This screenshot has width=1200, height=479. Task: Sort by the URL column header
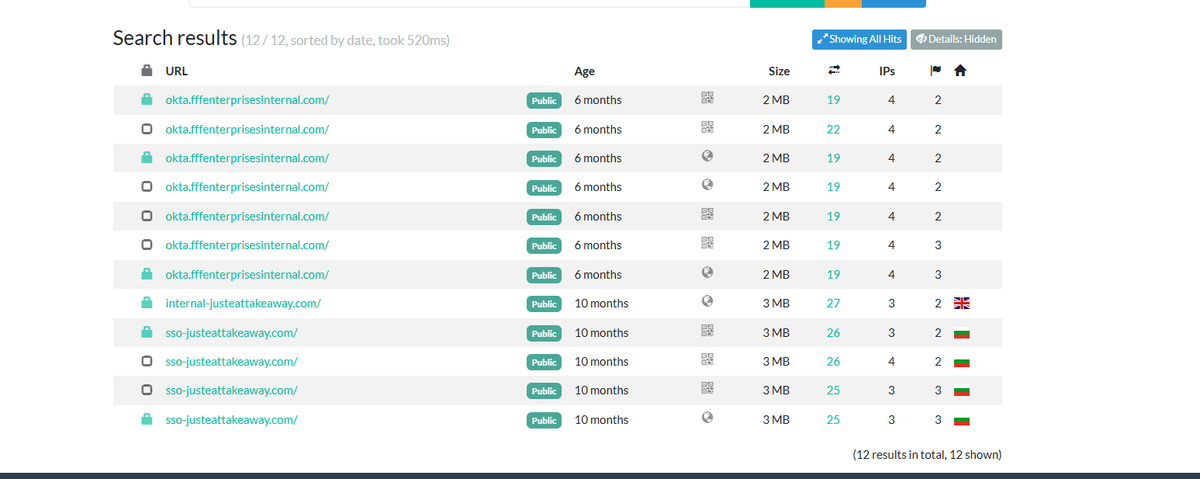(176, 71)
